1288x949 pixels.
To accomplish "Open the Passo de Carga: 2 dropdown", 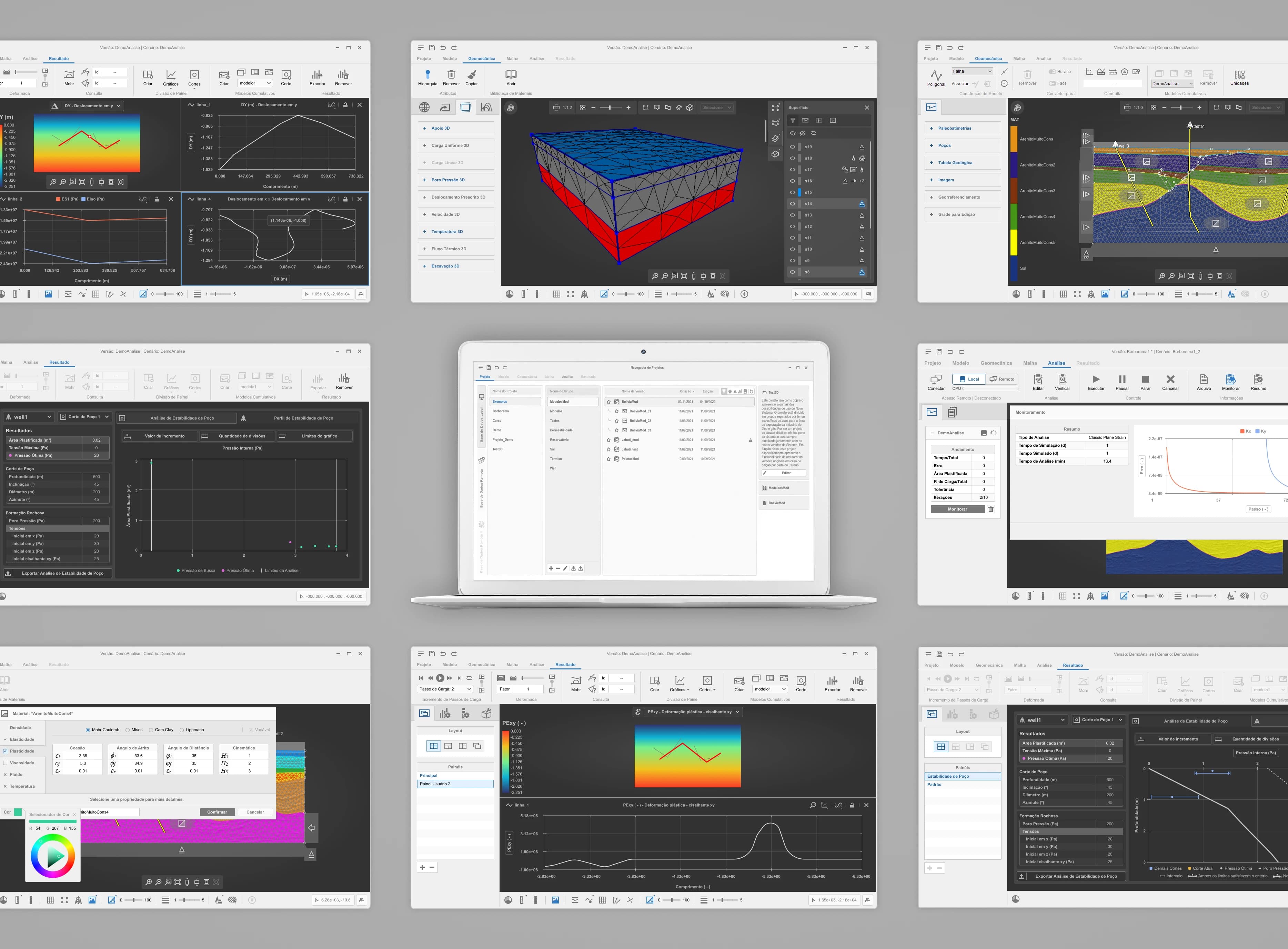I will [x=445, y=689].
